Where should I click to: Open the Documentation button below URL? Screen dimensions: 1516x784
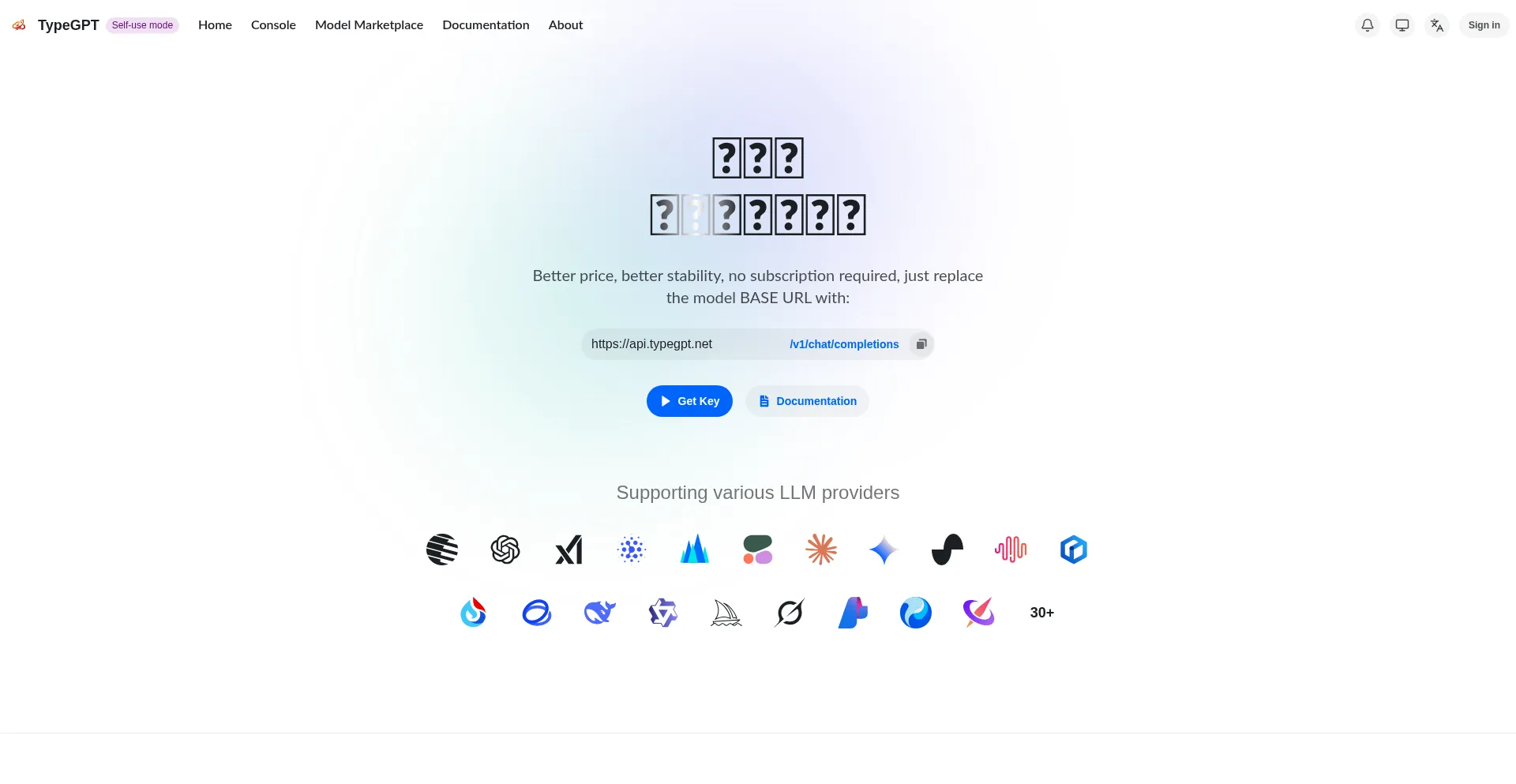tap(807, 401)
